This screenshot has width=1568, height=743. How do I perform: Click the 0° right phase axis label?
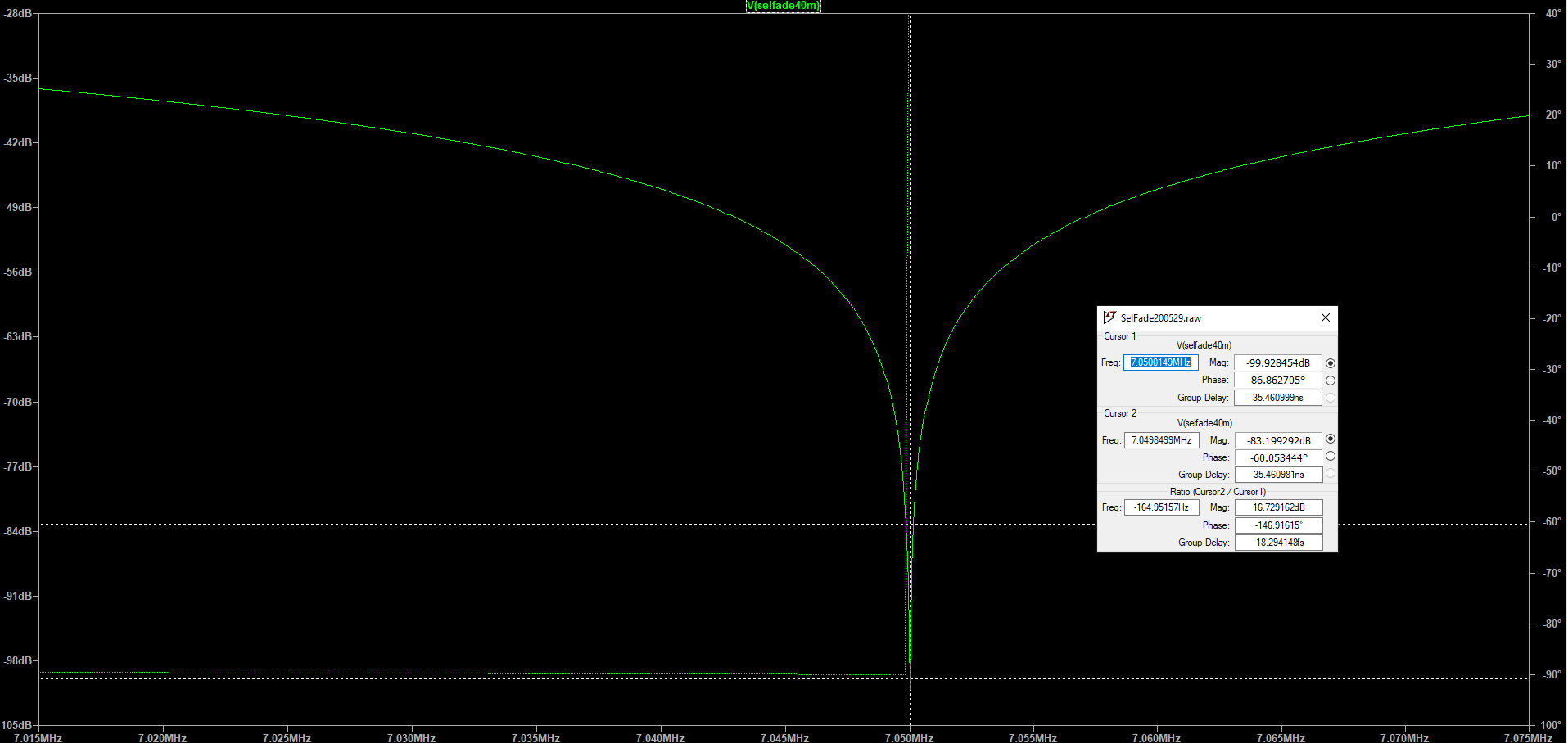click(x=1556, y=217)
